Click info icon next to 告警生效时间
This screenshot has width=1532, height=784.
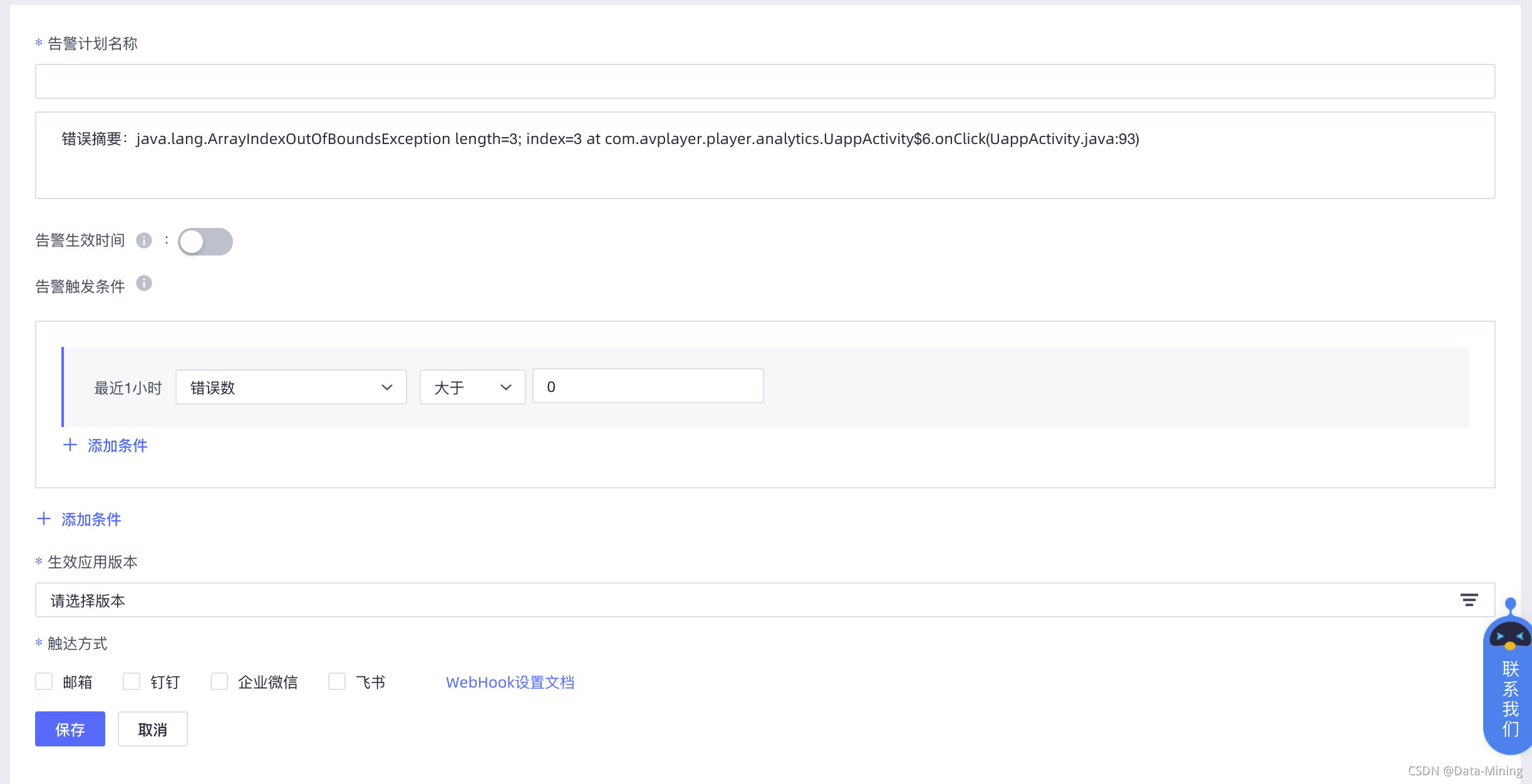click(x=144, y=240)
